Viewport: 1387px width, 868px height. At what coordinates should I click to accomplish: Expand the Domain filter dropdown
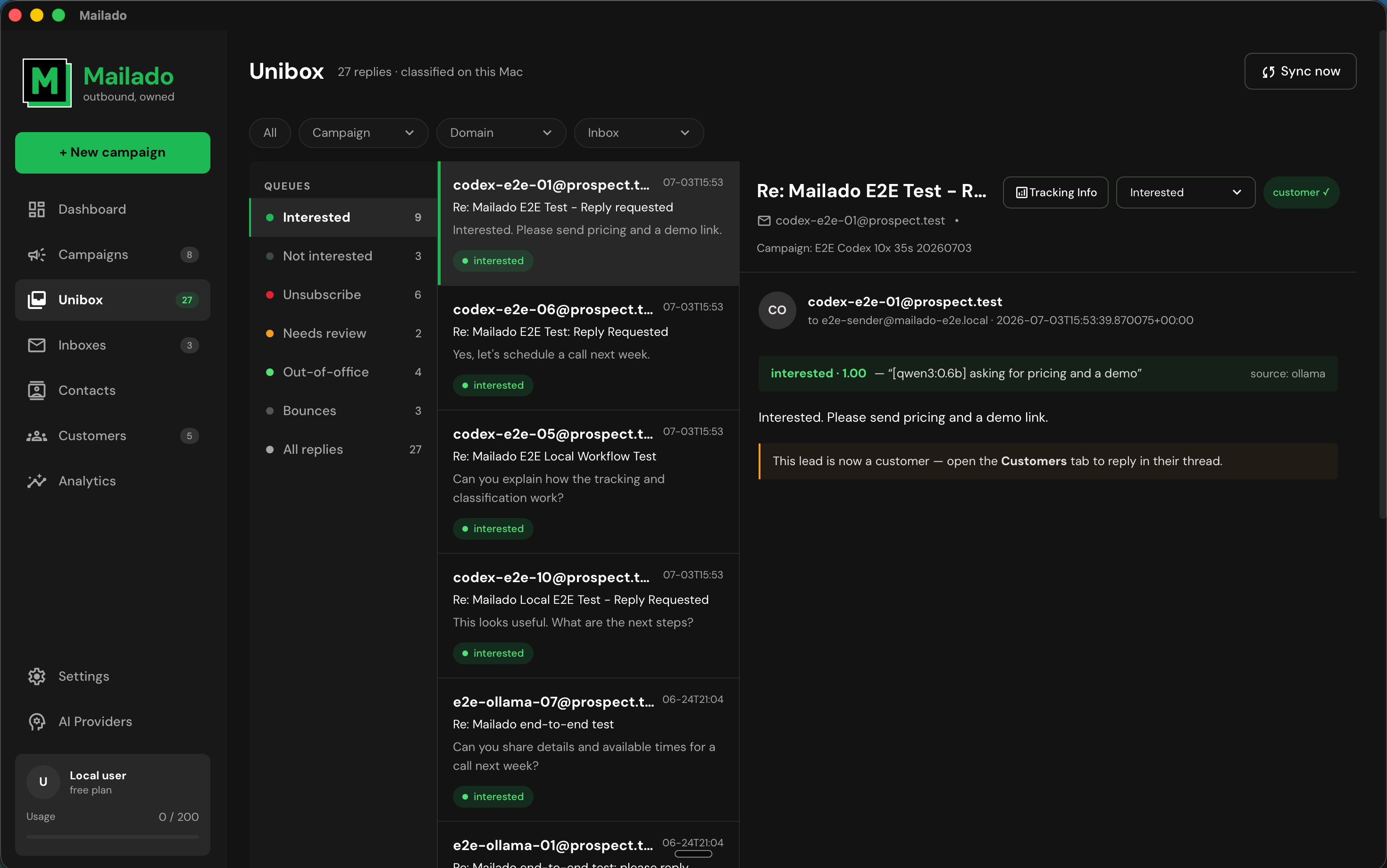(501, 133)
